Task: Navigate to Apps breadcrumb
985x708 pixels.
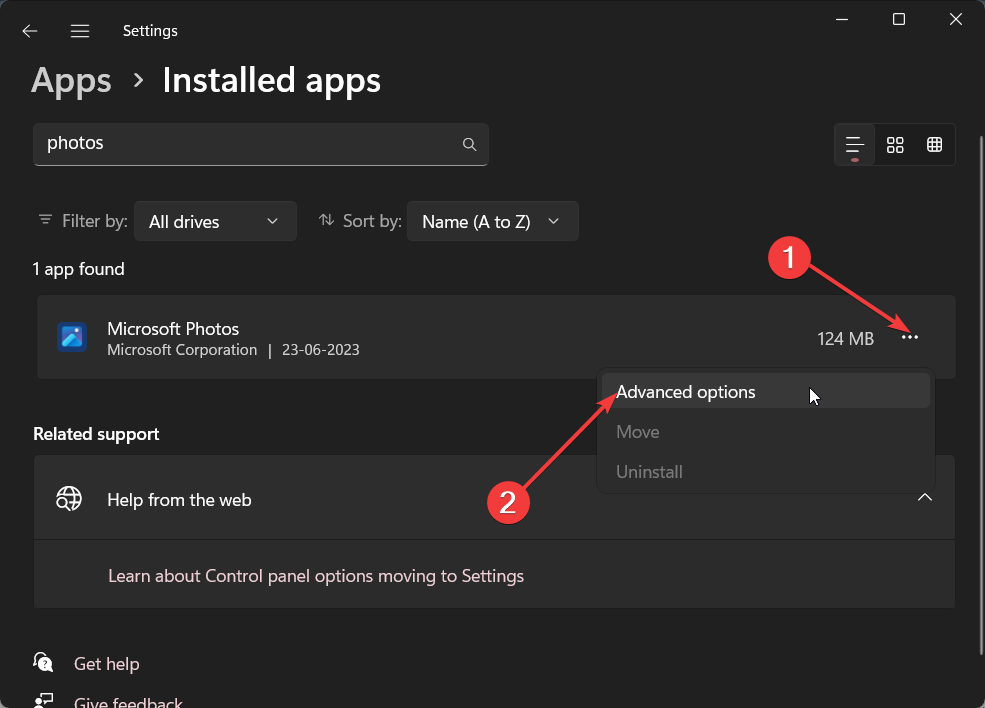Action: tap(71, 81)
